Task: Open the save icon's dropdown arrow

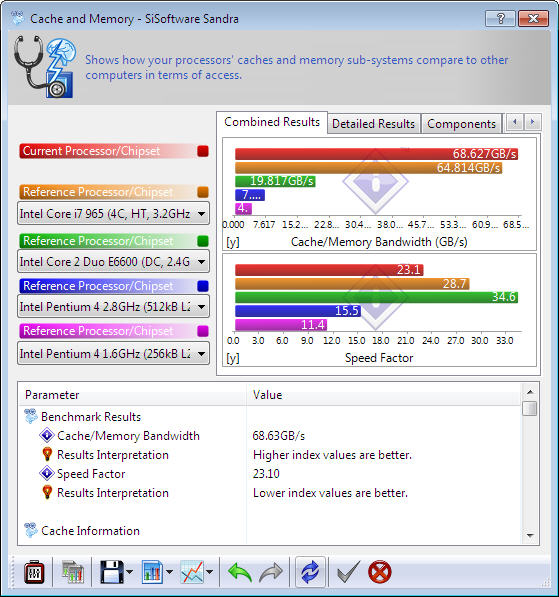Action: click(129, 572)
